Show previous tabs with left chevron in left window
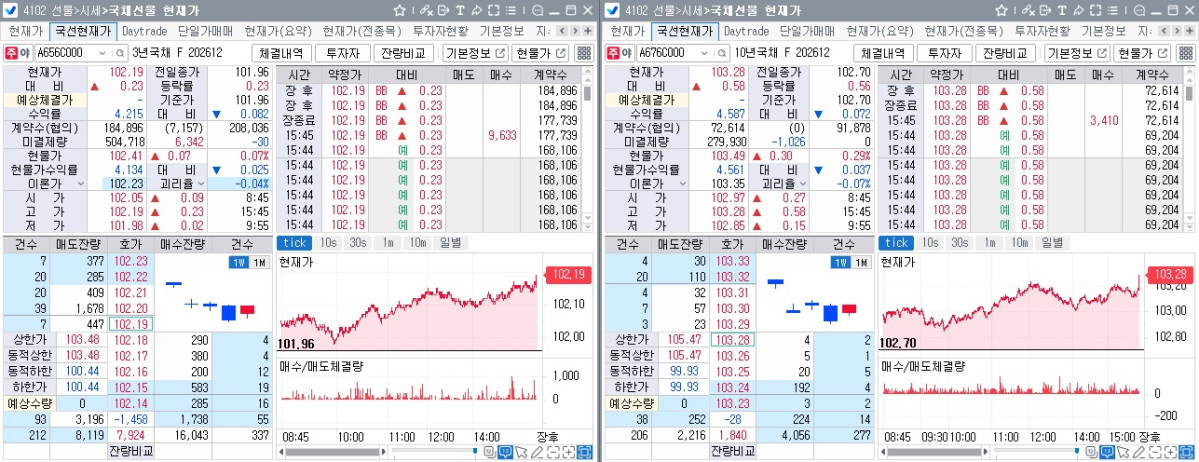The width and height of the screenshot is (1199, 462). coord(562,31)
